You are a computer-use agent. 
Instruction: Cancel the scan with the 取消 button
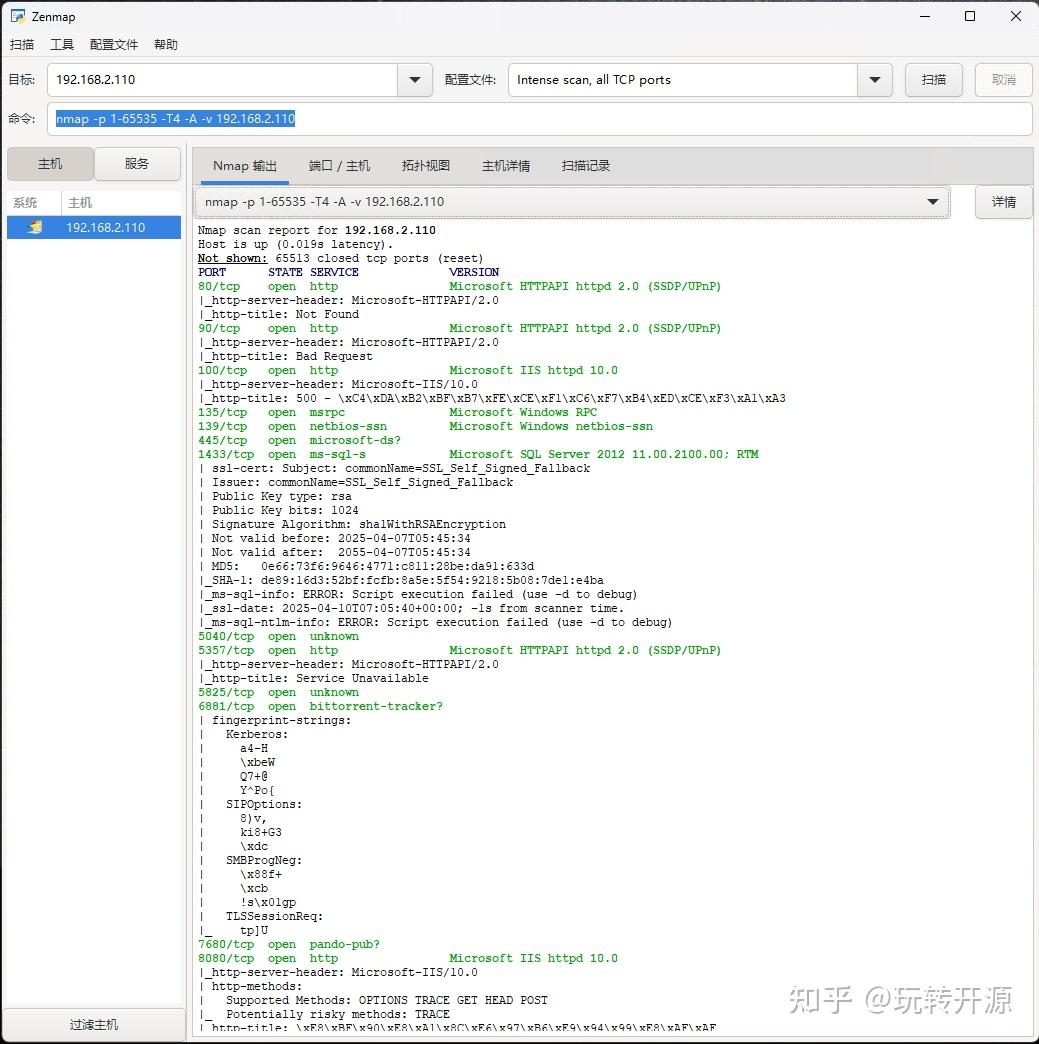1003,80
